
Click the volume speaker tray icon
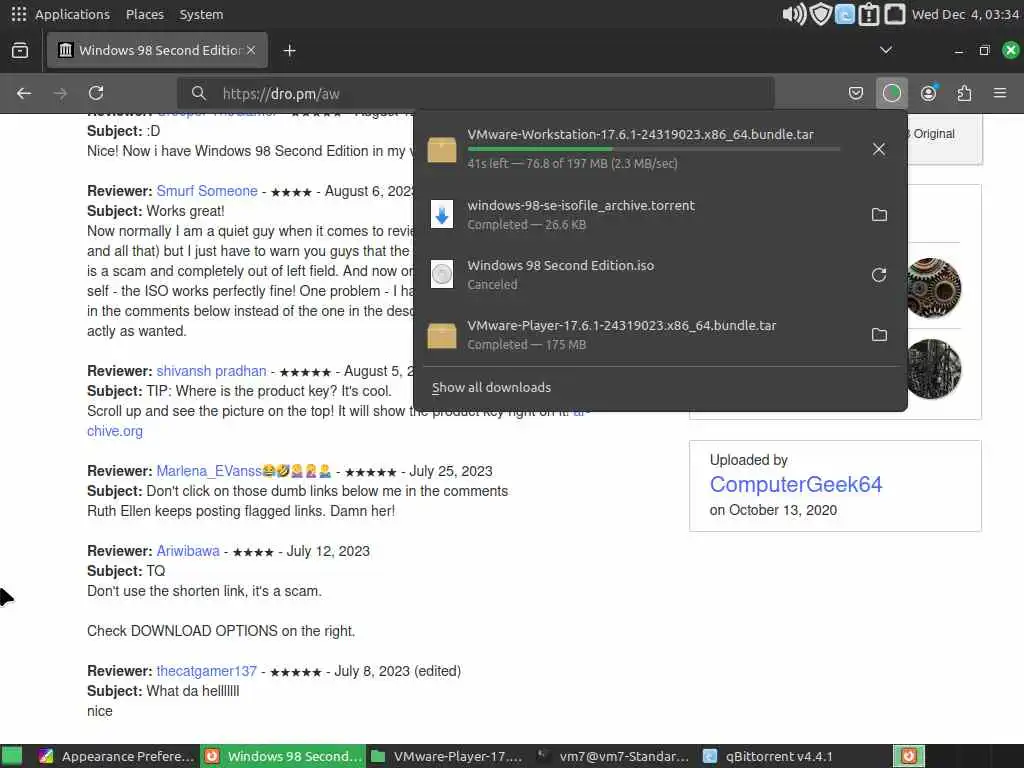[x=793, y=14]
